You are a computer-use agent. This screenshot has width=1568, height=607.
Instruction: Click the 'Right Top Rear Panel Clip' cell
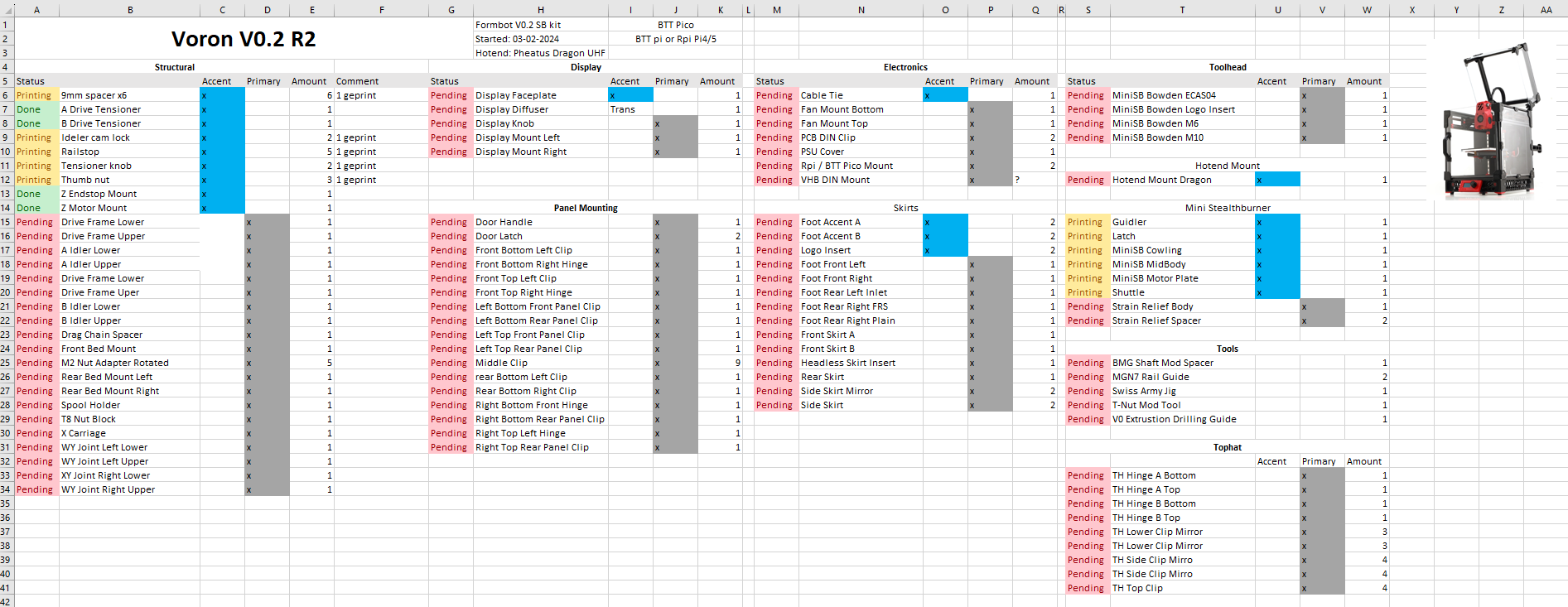540,447
